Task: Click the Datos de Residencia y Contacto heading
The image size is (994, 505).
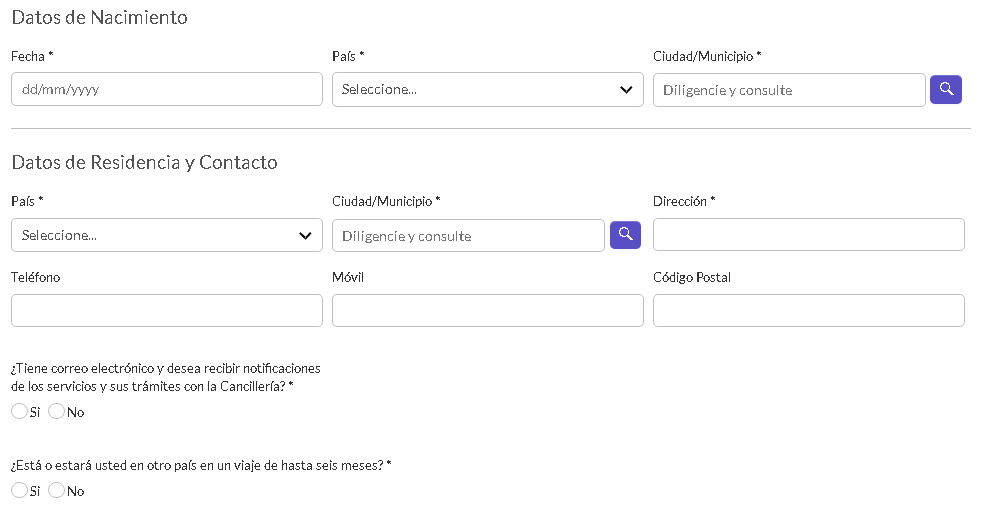Action: [x=145, y=162]
